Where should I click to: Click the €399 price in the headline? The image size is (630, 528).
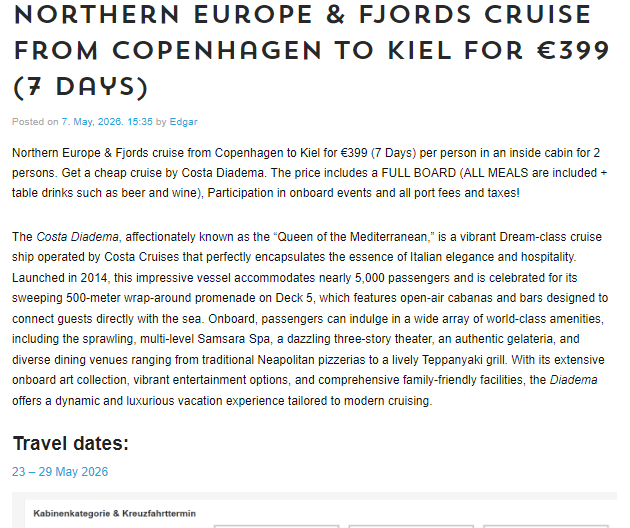pos(574,51)
